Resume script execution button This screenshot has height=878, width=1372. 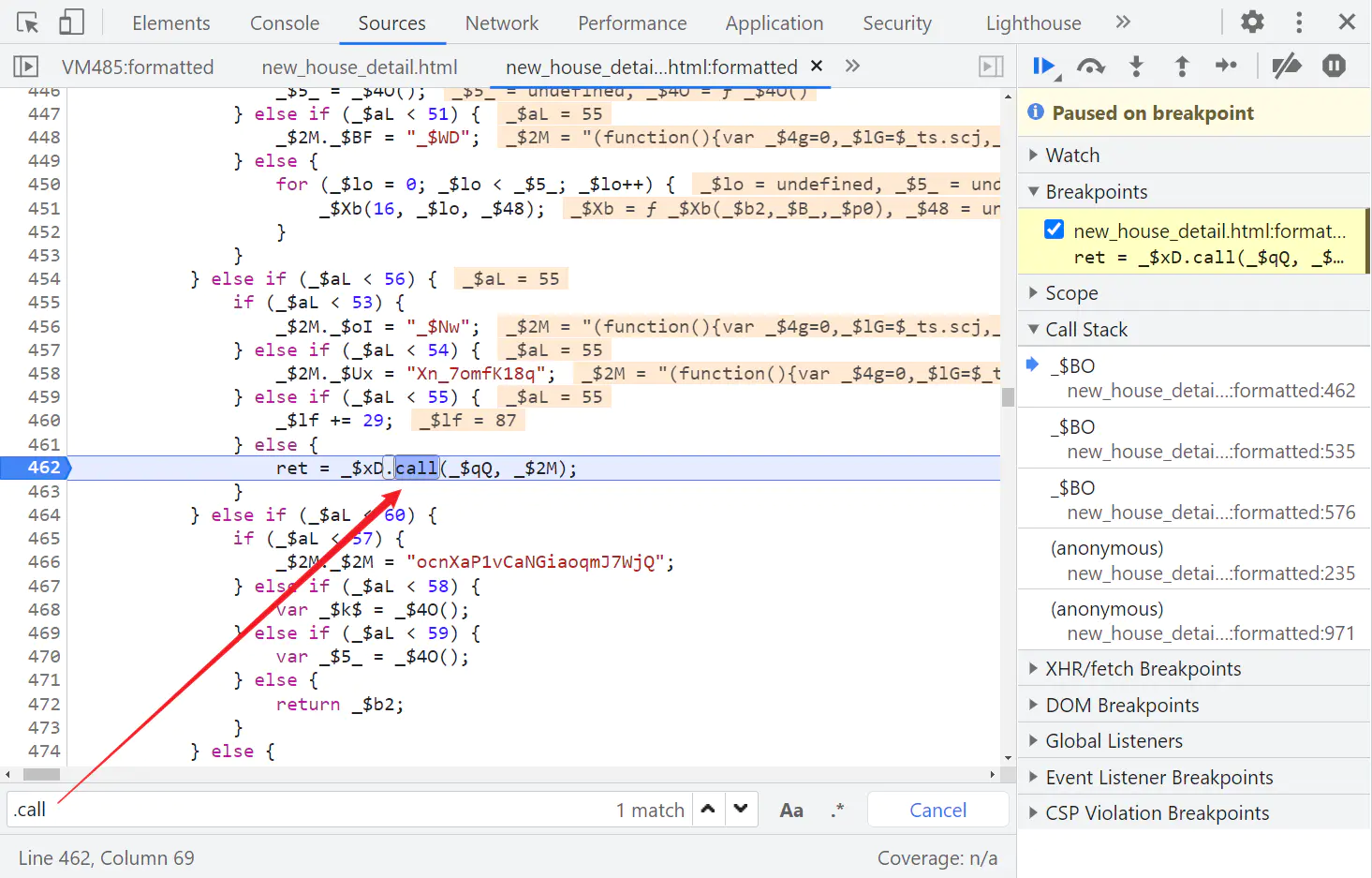click(x=1044, y=67)
